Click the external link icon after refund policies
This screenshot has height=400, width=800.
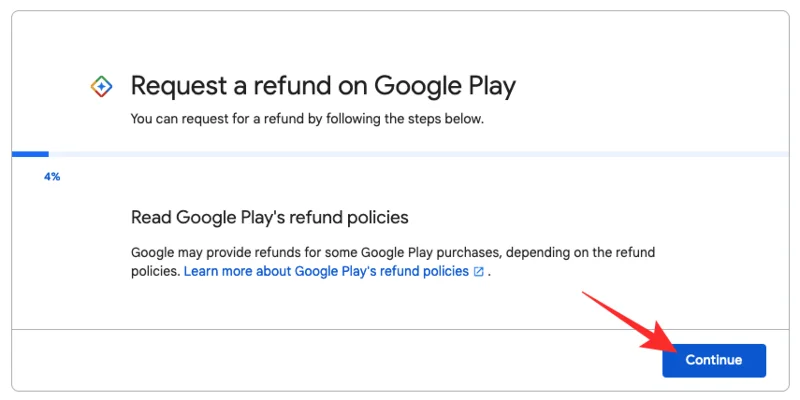tap(479, 272)
